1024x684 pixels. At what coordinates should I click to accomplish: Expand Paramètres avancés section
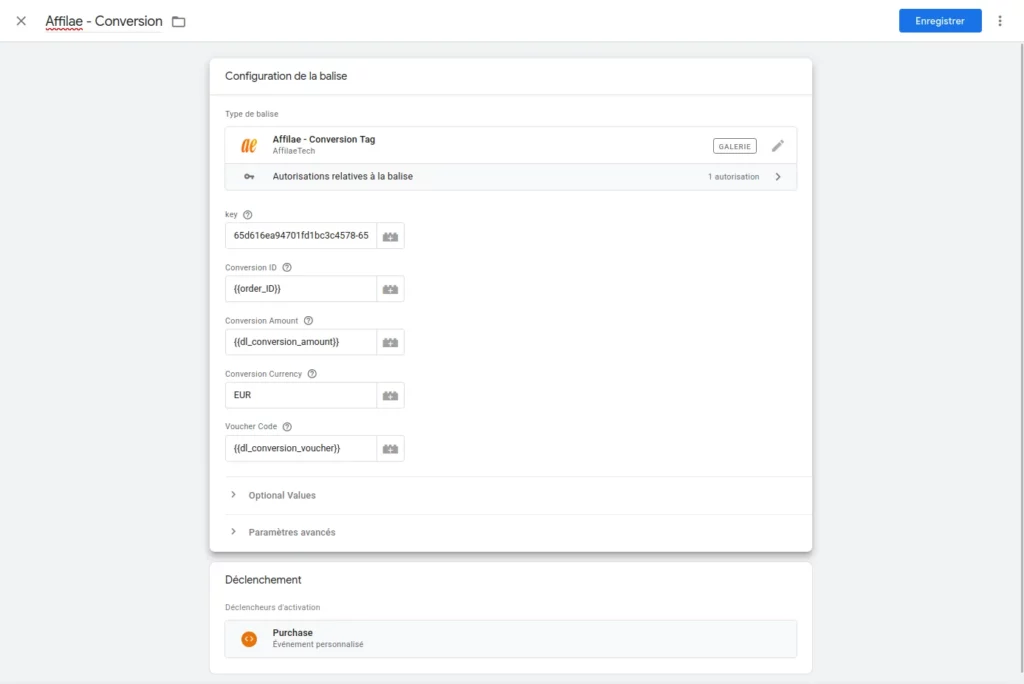[291, 532]
